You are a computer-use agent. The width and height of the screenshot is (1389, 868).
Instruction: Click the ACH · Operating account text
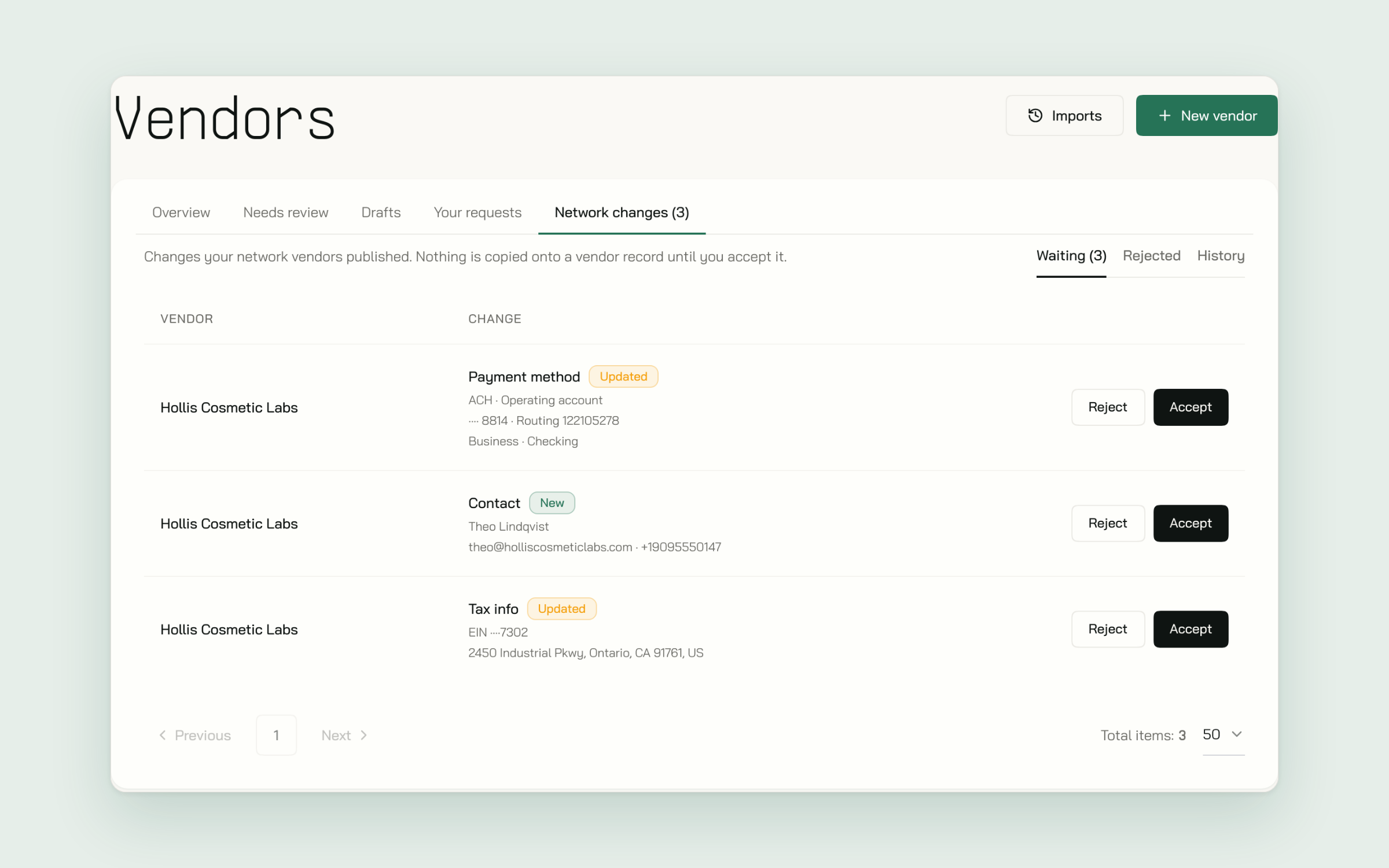[x=535, y=400]
